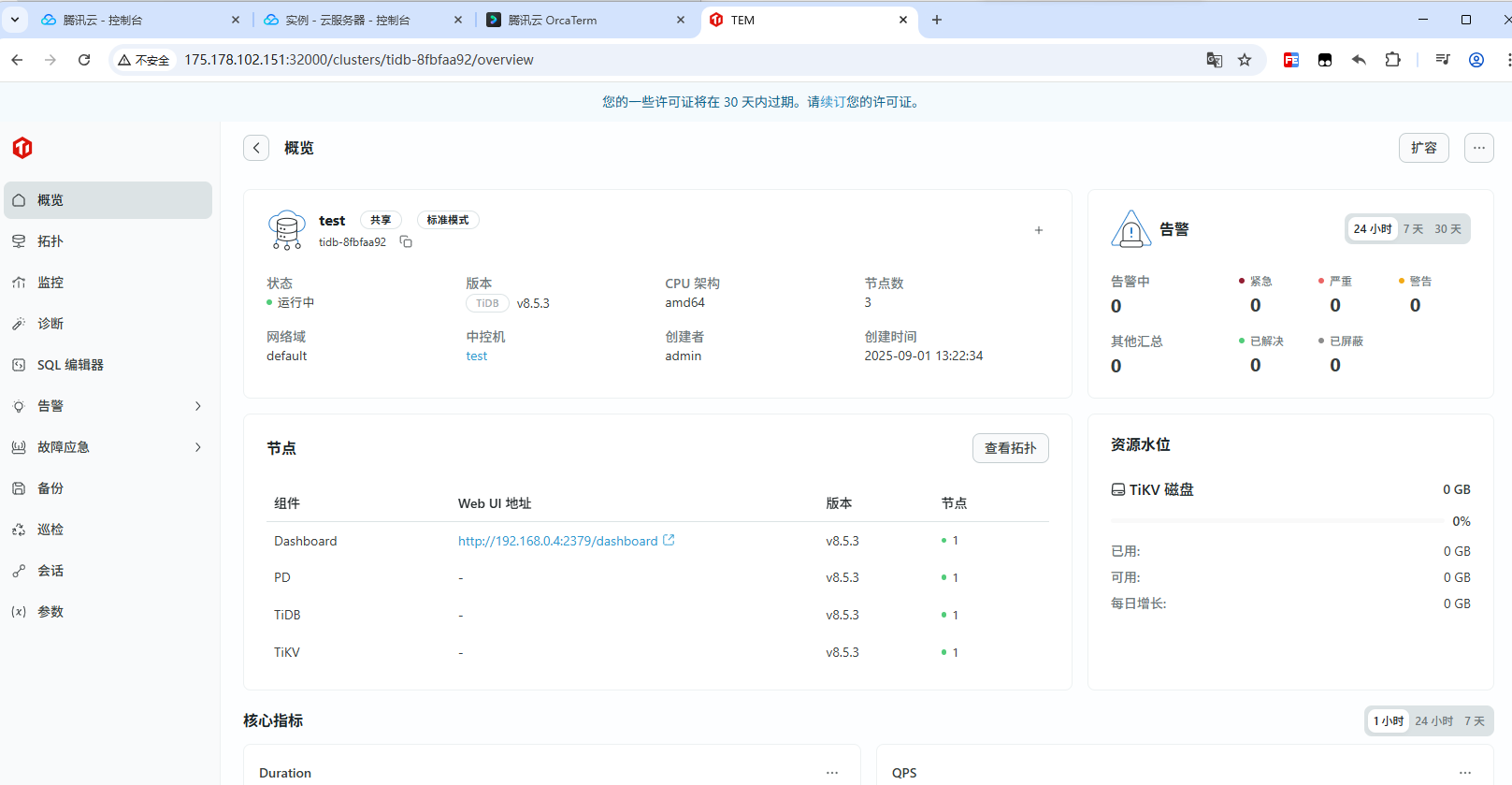This screenshot has height=785, width=1512.
Task: Open the three-dots menu next to 扩容
Action: [x=1478, y=148]
